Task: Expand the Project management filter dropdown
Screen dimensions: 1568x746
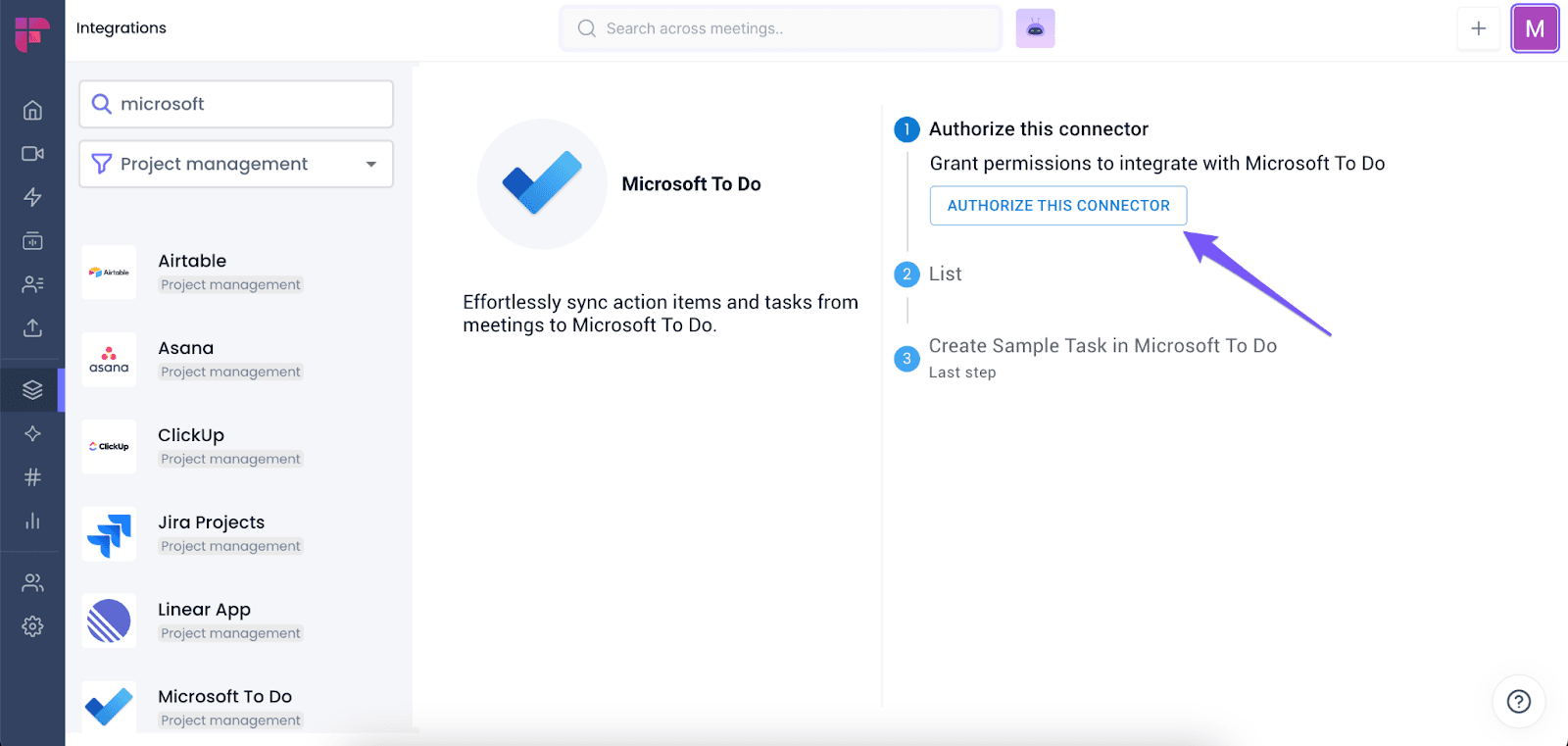Action: point(236,164)
